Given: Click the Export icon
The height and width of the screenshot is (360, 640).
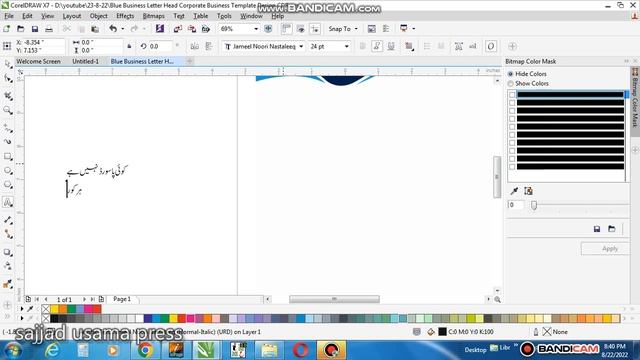Looking at the screenshot, I should (191, 29).
